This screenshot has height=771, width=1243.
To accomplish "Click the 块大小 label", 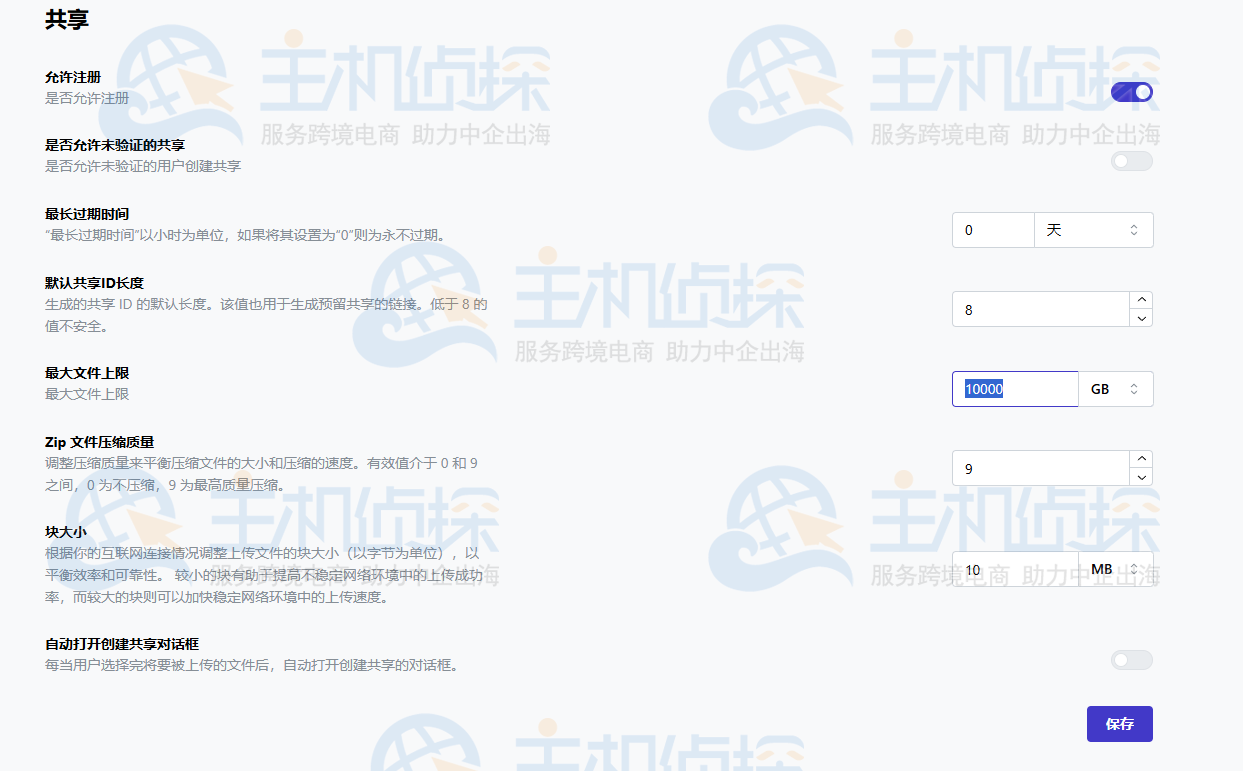I will pos(66,532).
